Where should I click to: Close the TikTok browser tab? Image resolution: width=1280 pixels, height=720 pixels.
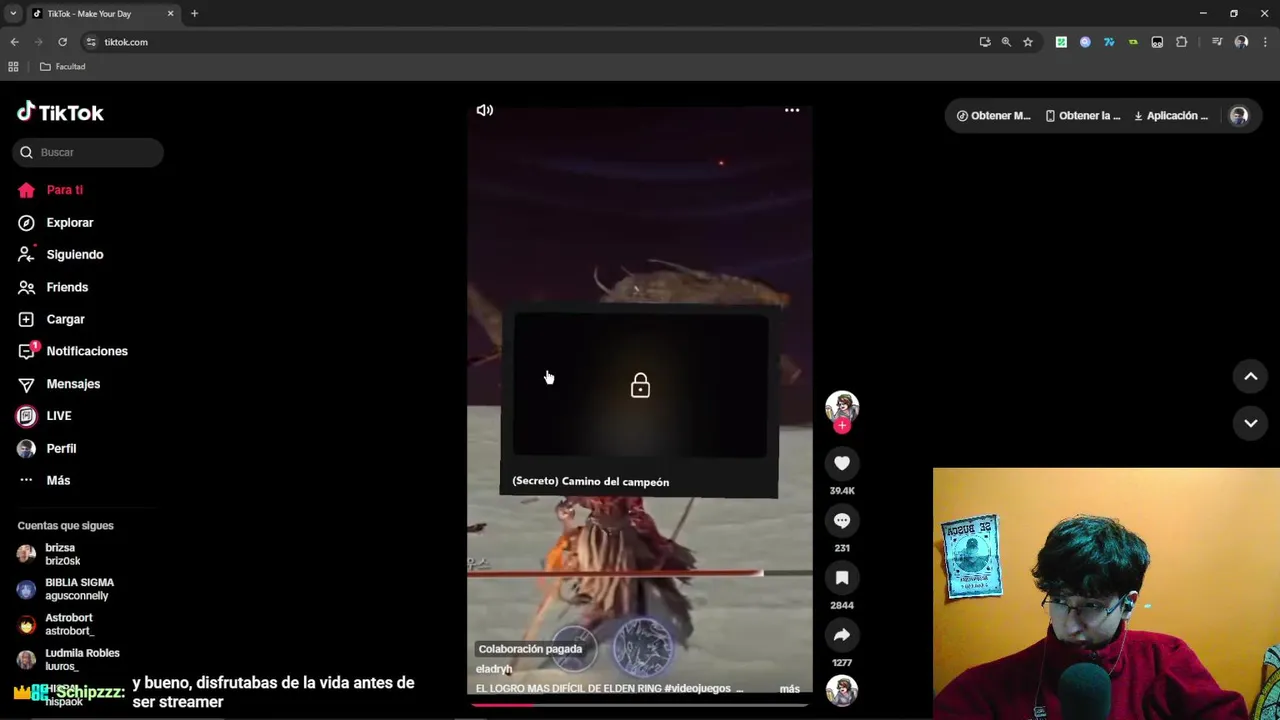pyautogui.click(x=170, y=14)
